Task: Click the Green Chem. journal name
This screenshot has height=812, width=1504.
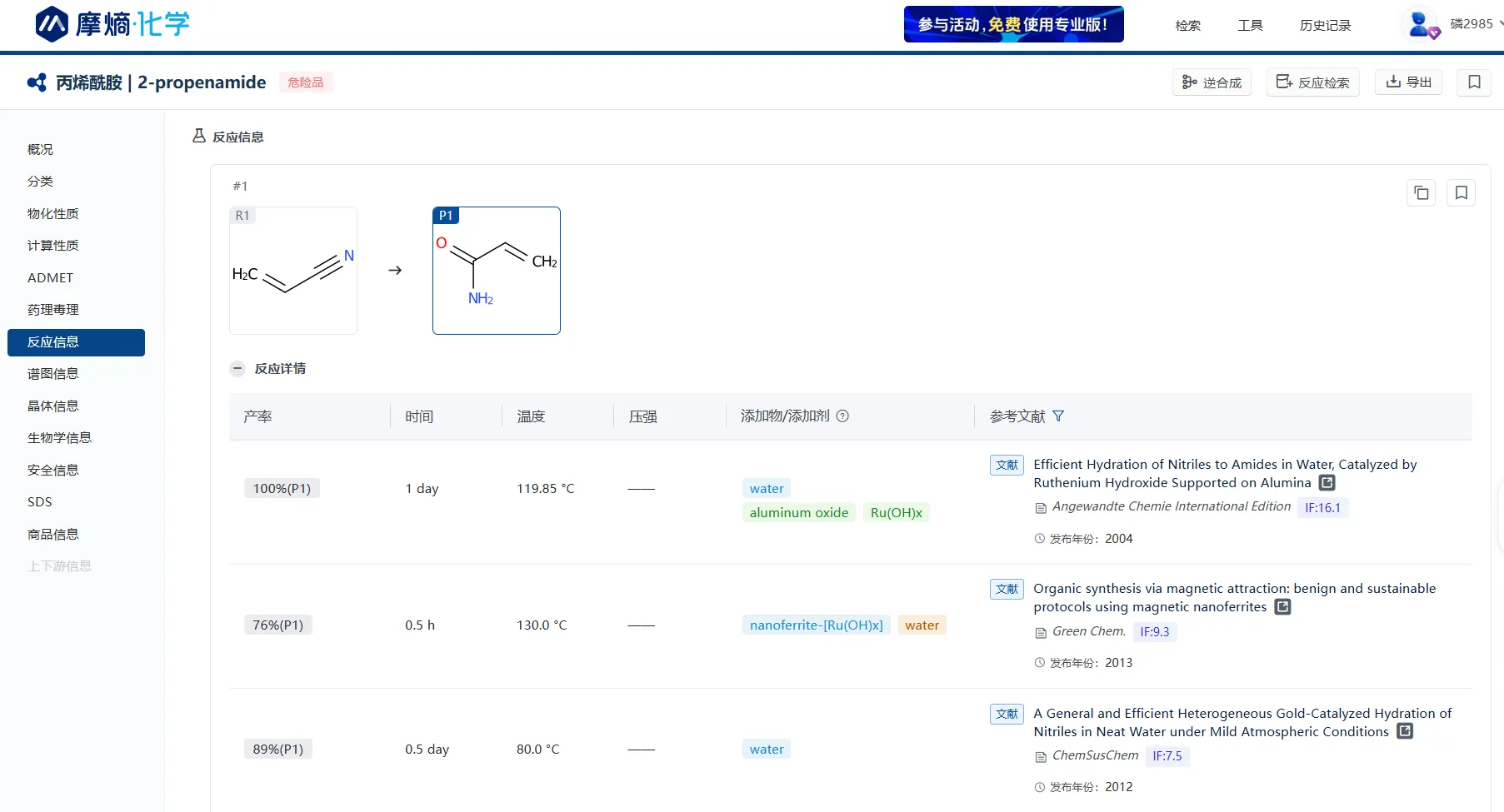Action: (1089, 631)
